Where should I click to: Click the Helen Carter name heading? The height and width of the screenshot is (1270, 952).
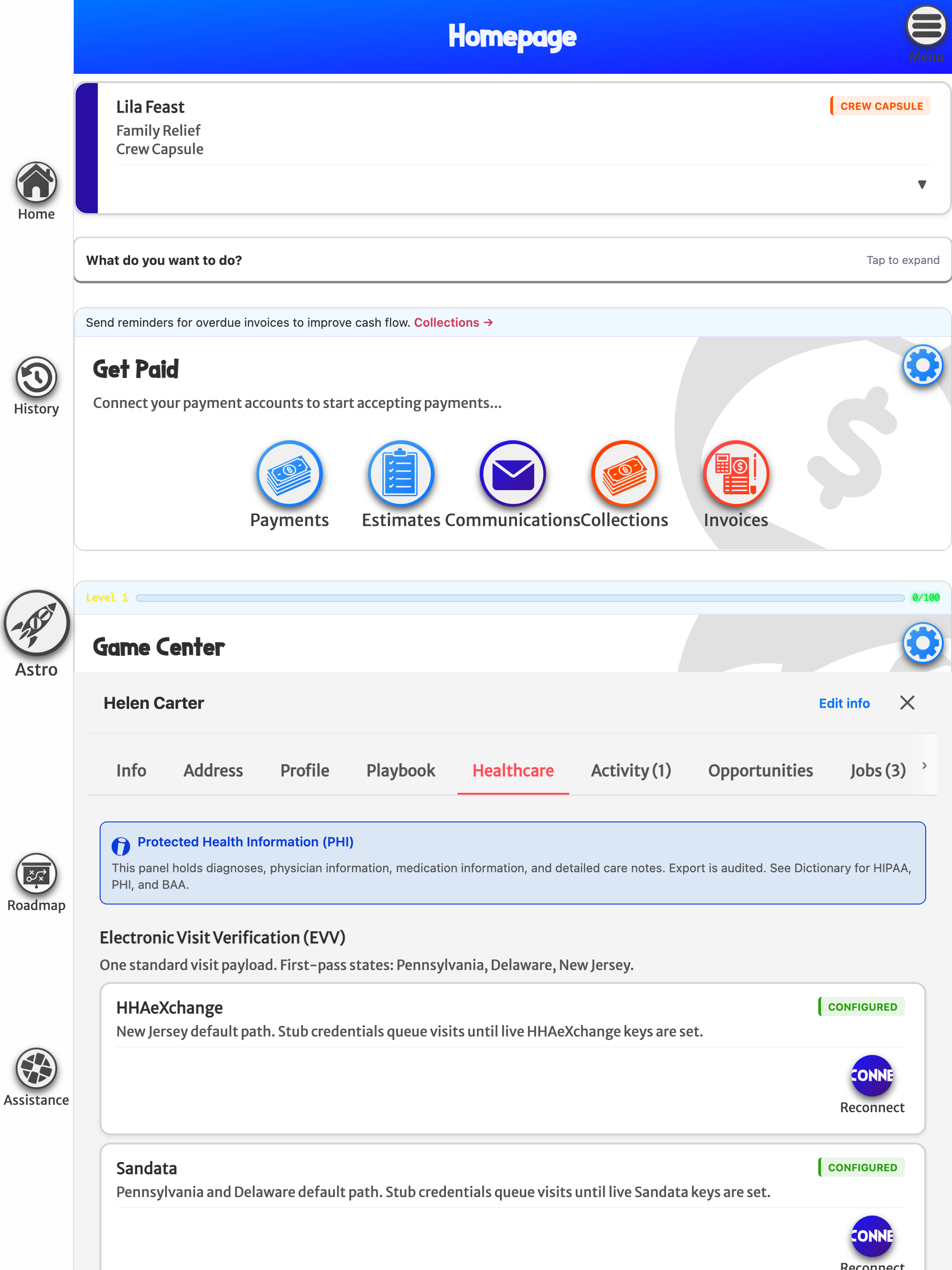[153, 703]
